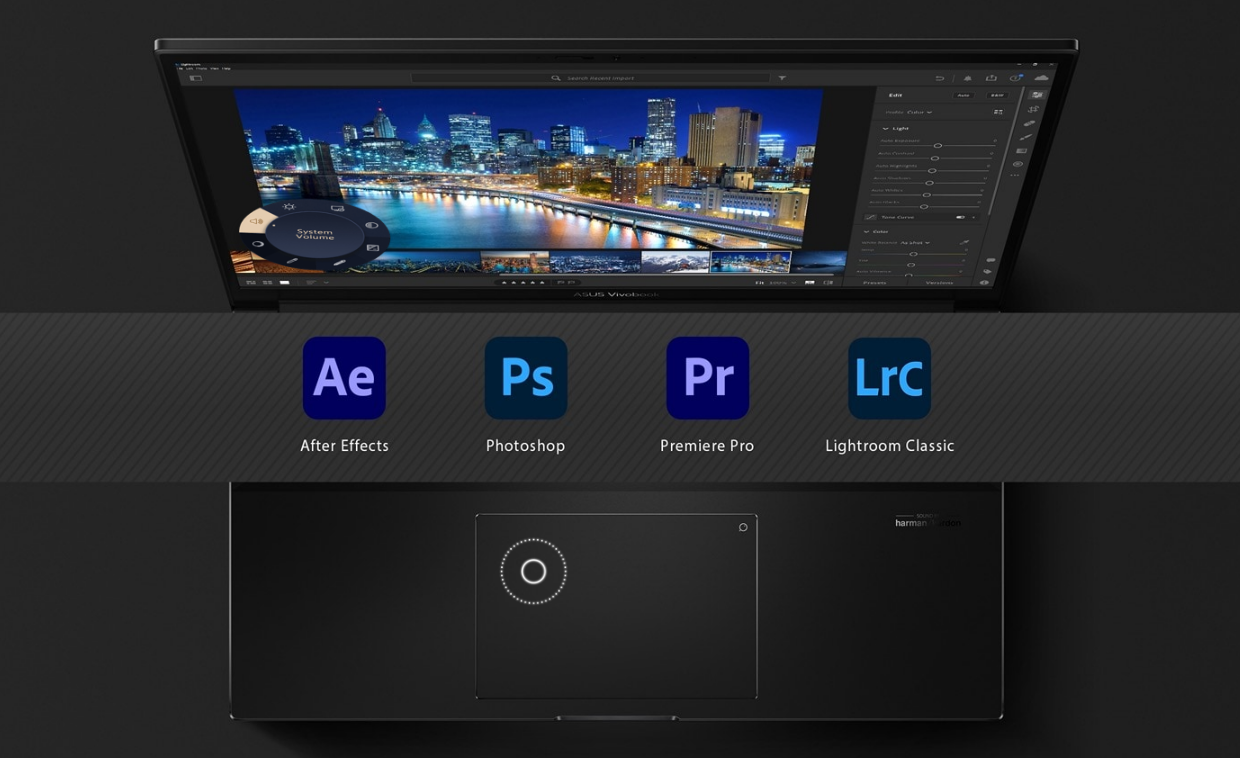Viewport: 1240px width, 758px height.
Task: Select the brightness sun icon on dial
Action: pyautogui.click(x=289, y=207)
